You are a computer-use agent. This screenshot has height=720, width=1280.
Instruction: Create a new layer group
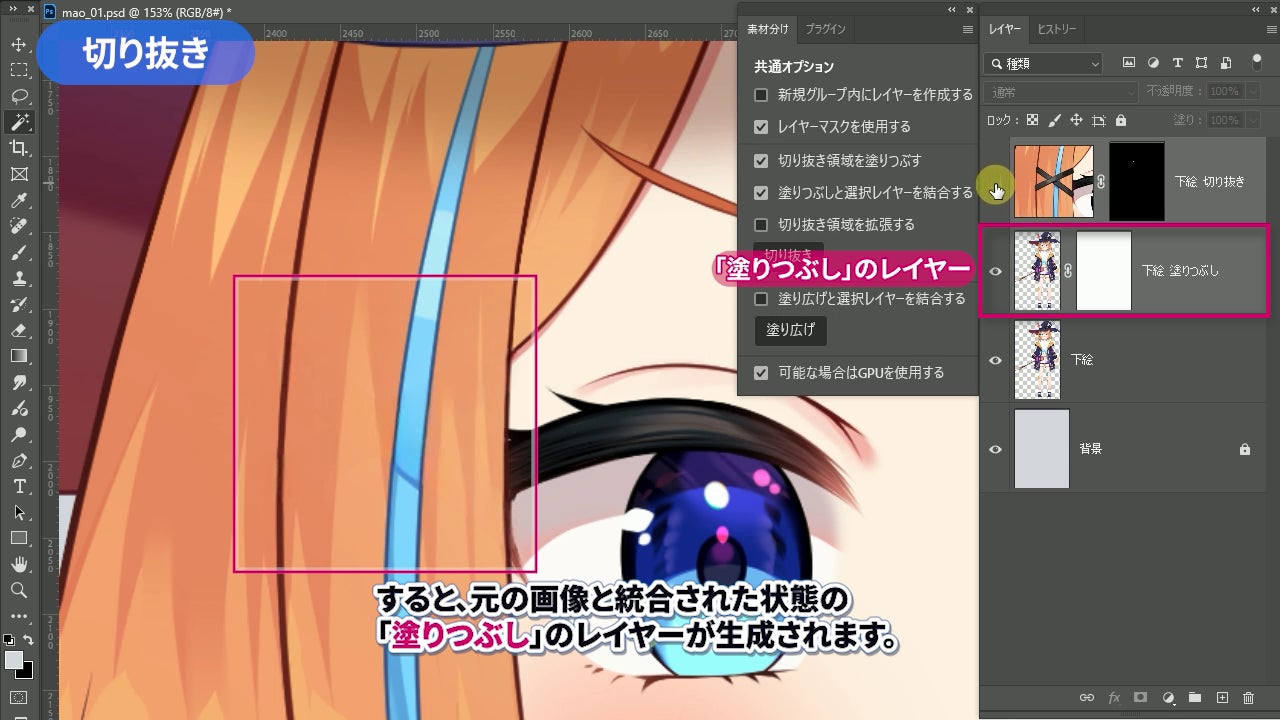point(1194,698)
